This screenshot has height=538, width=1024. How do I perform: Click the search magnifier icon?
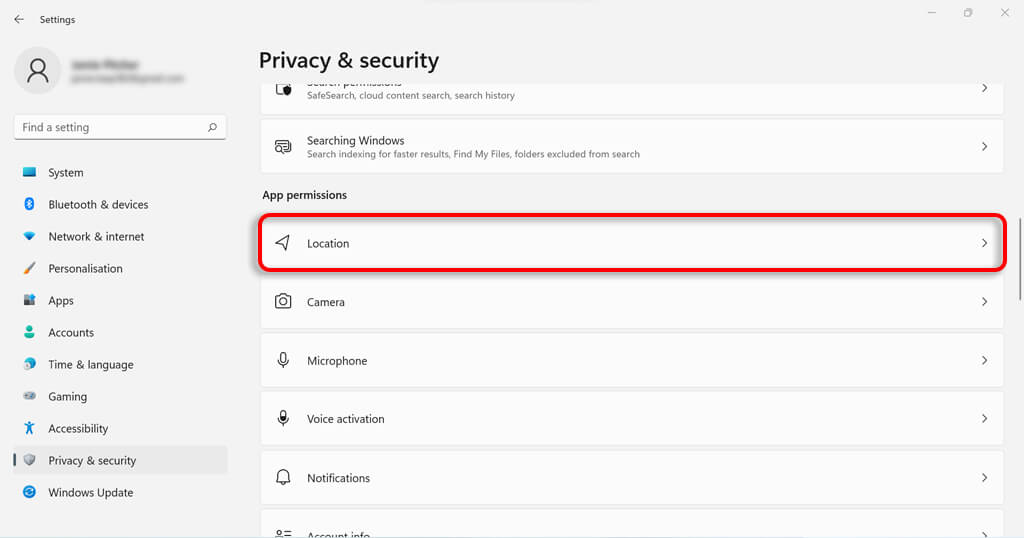[212, 127]
